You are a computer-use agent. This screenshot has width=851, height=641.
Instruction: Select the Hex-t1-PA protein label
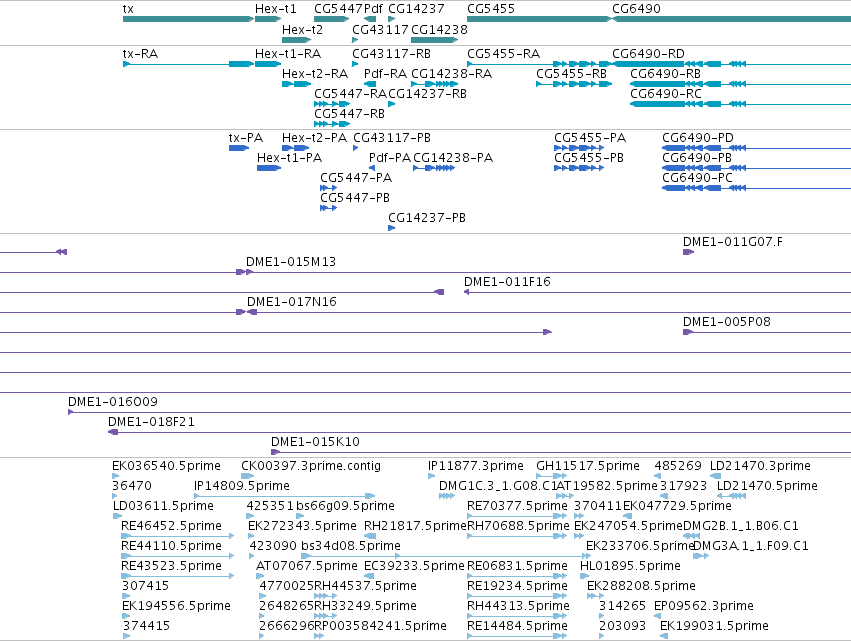click(289, 157)
